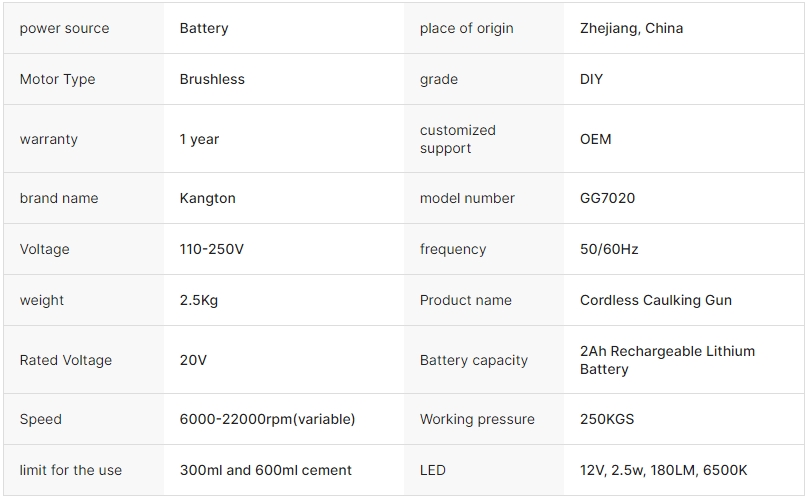This screenshot has width=807, height=498.
Task: Select the 'Zhejiang, China' origin value
Action: (631, 28)
